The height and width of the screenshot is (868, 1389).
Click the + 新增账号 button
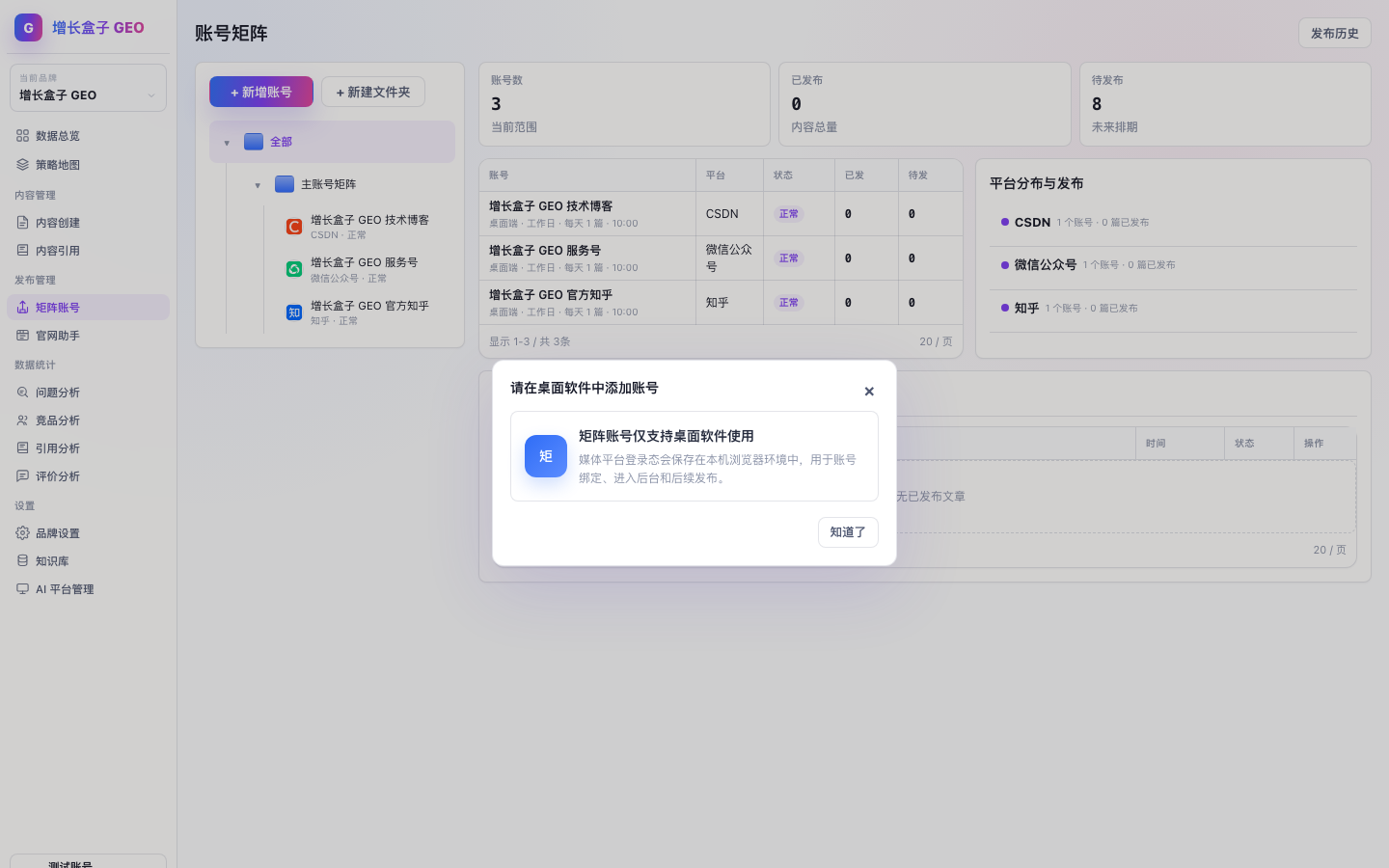[261, 92]
